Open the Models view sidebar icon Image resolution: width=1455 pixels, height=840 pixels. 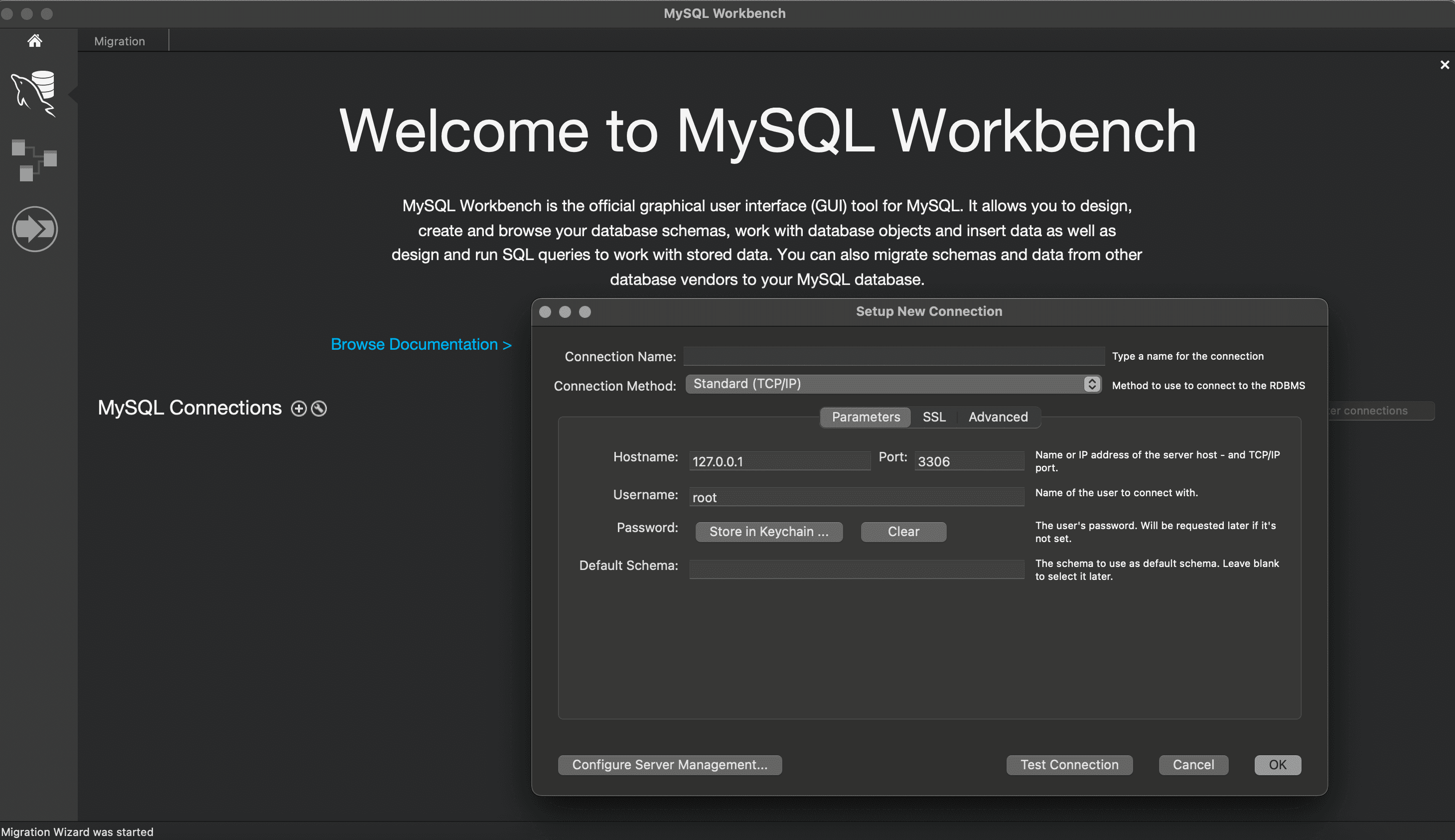[x=34, y=160]
